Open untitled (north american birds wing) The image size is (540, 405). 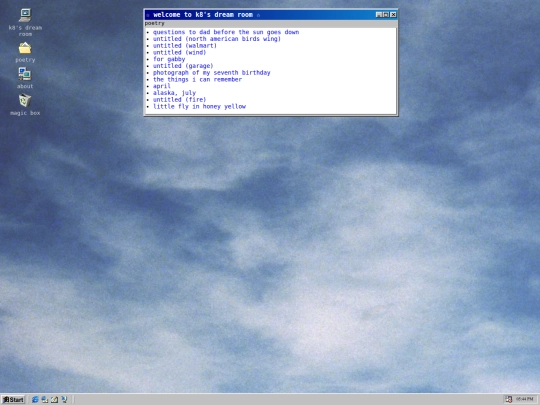tap(217, 39)
